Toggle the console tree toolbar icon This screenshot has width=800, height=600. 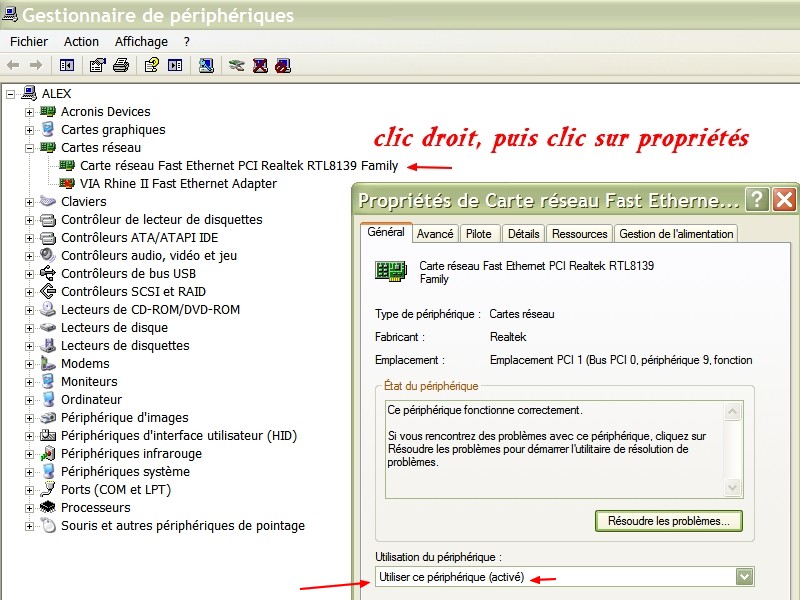(x=67, y=66)
